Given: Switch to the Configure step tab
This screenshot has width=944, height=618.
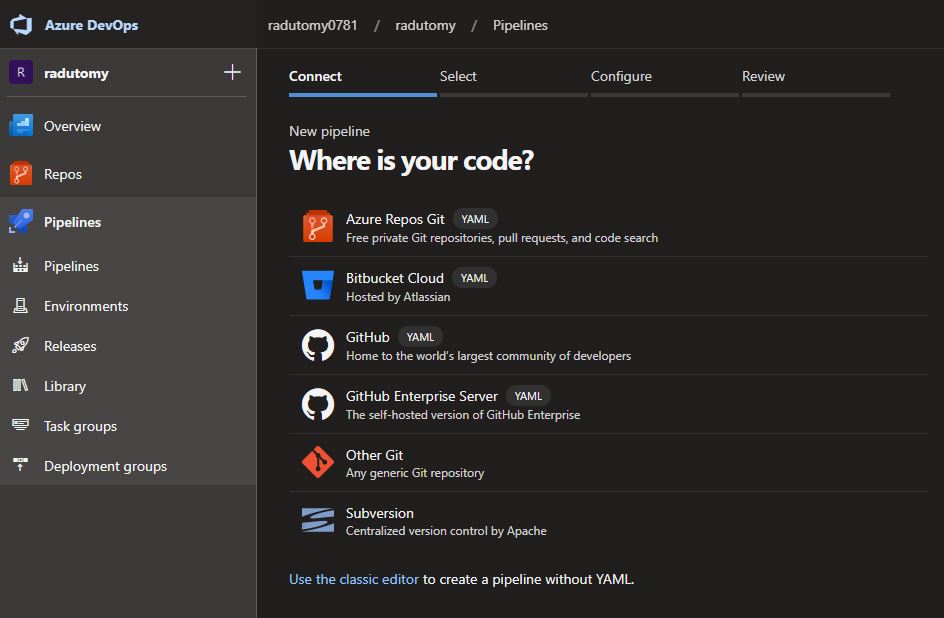Looking at the screenshot, I should point(665,81).
